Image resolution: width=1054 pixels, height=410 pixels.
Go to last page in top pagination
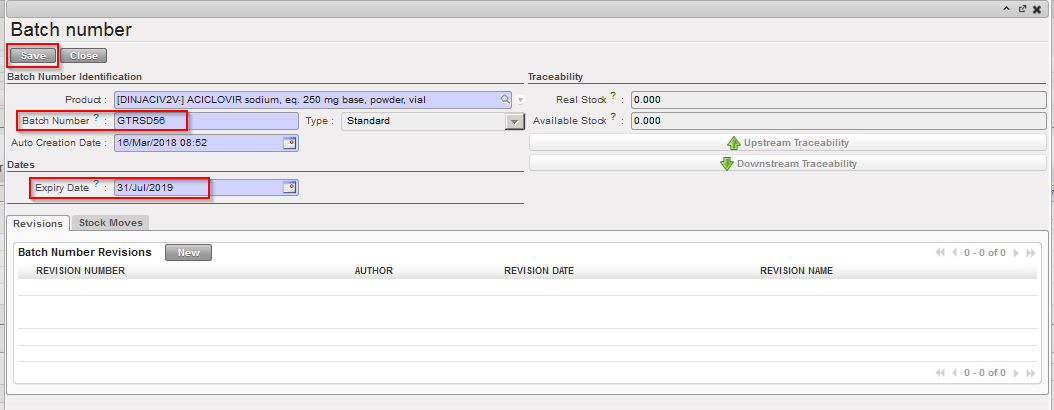pos(1031,253)
